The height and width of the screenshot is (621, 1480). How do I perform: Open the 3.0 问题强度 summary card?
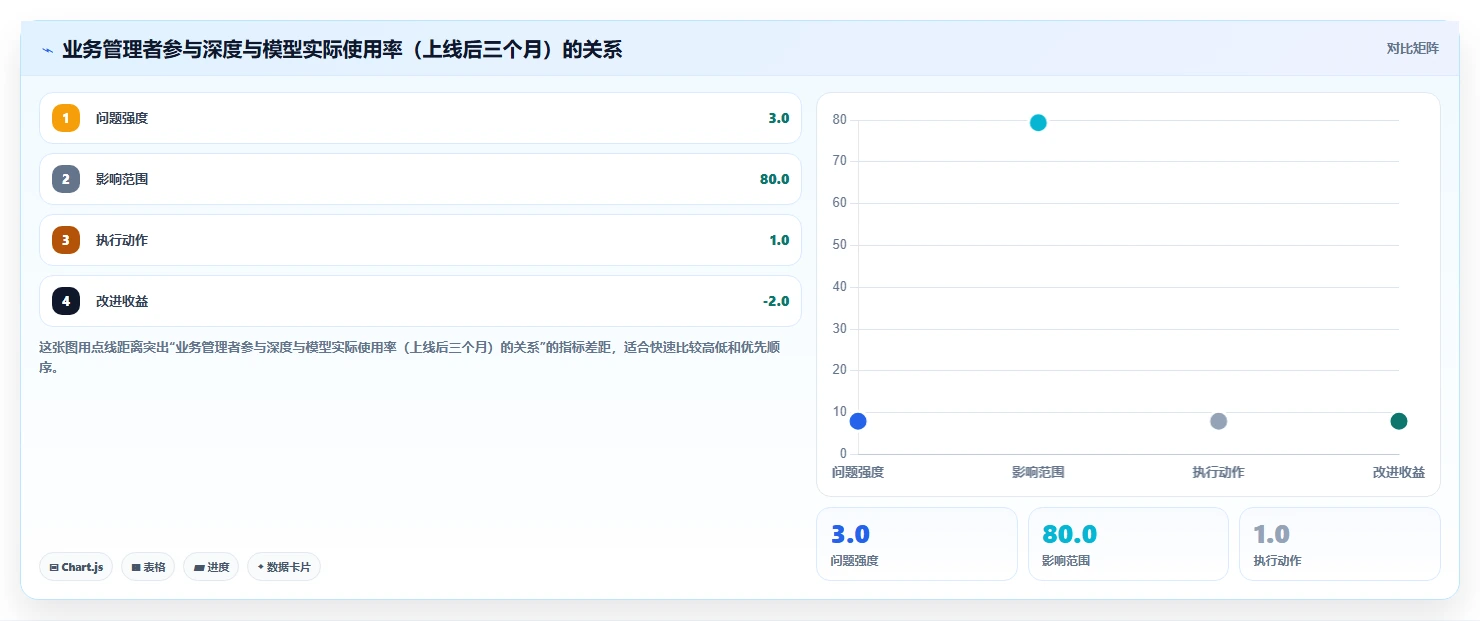point(917,544)
